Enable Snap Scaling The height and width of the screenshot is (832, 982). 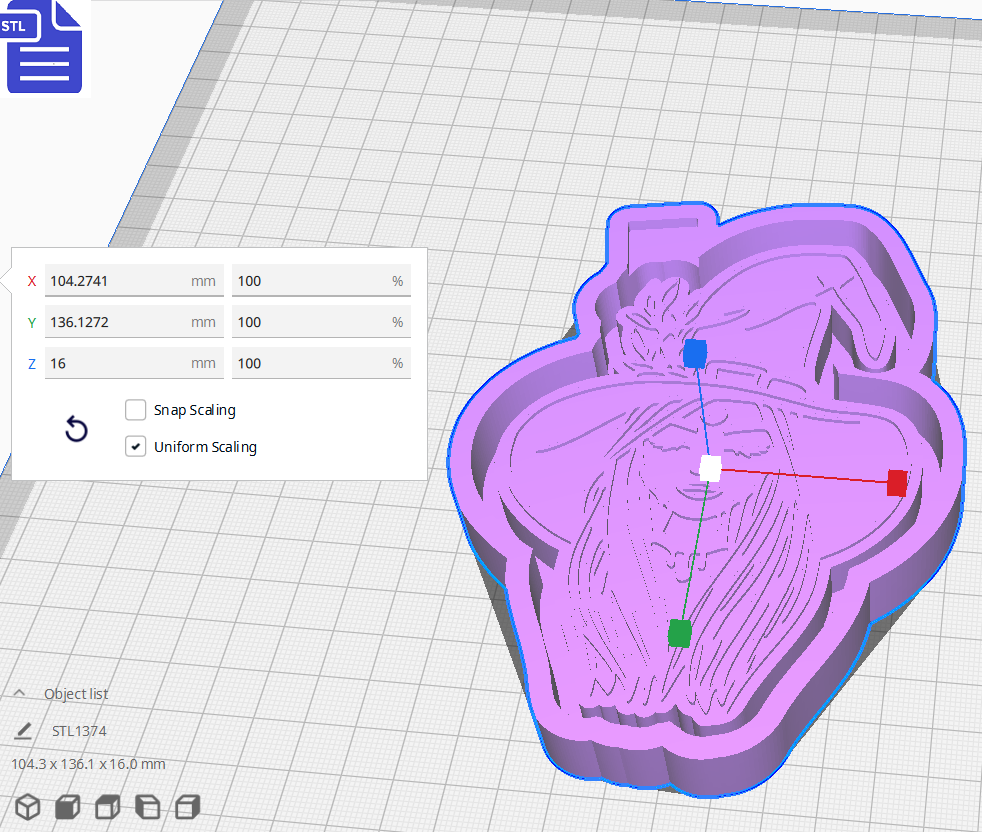pyautogui.click(x=136, y=410)
